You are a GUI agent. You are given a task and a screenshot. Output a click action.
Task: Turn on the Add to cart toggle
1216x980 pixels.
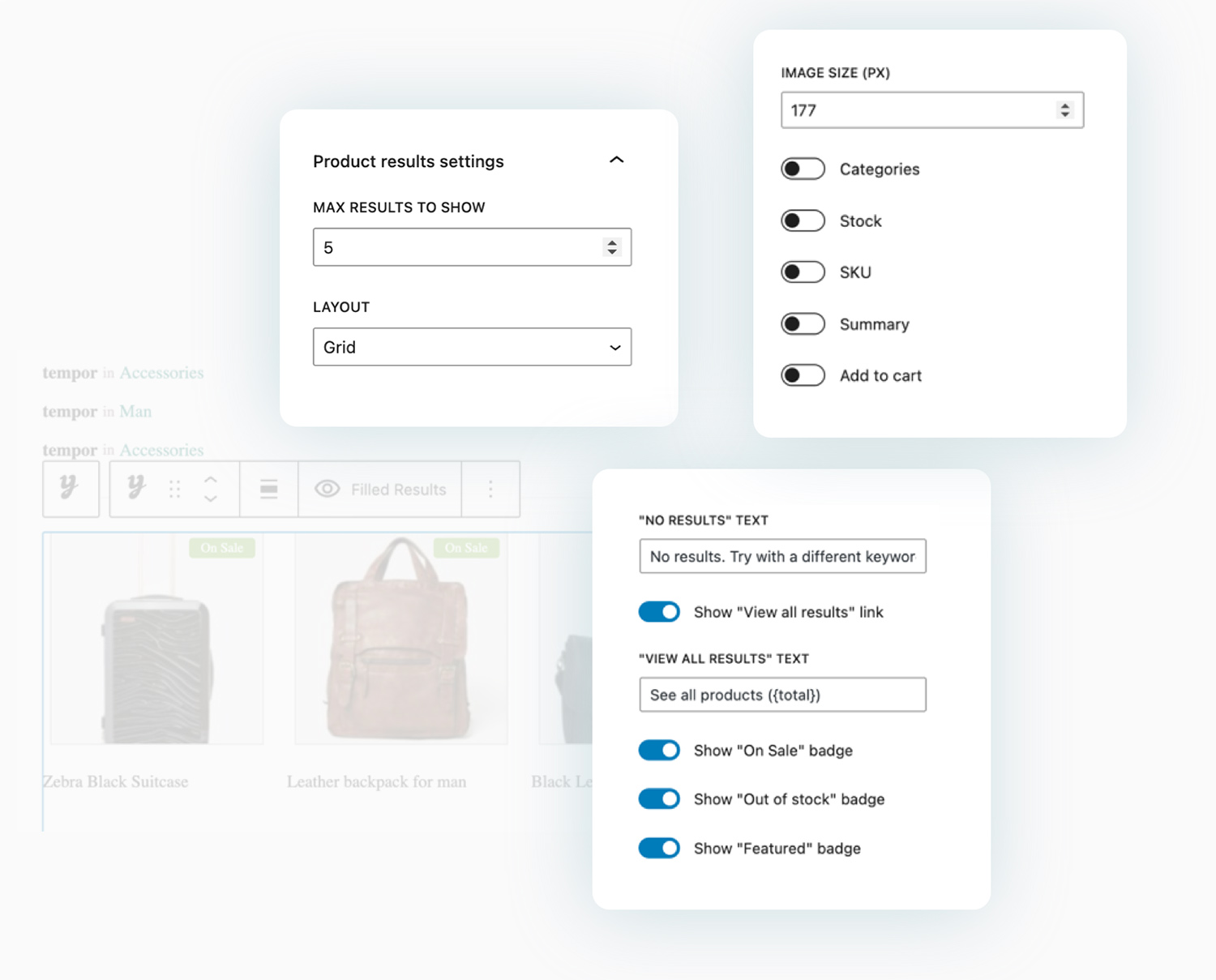tap(803, 375)
